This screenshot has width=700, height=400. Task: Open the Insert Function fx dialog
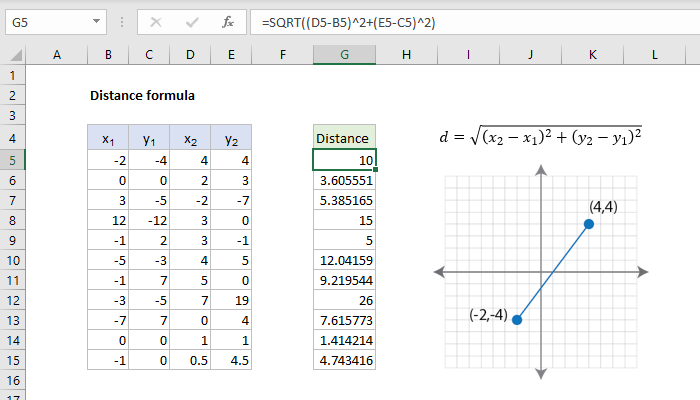click(228, 21)
